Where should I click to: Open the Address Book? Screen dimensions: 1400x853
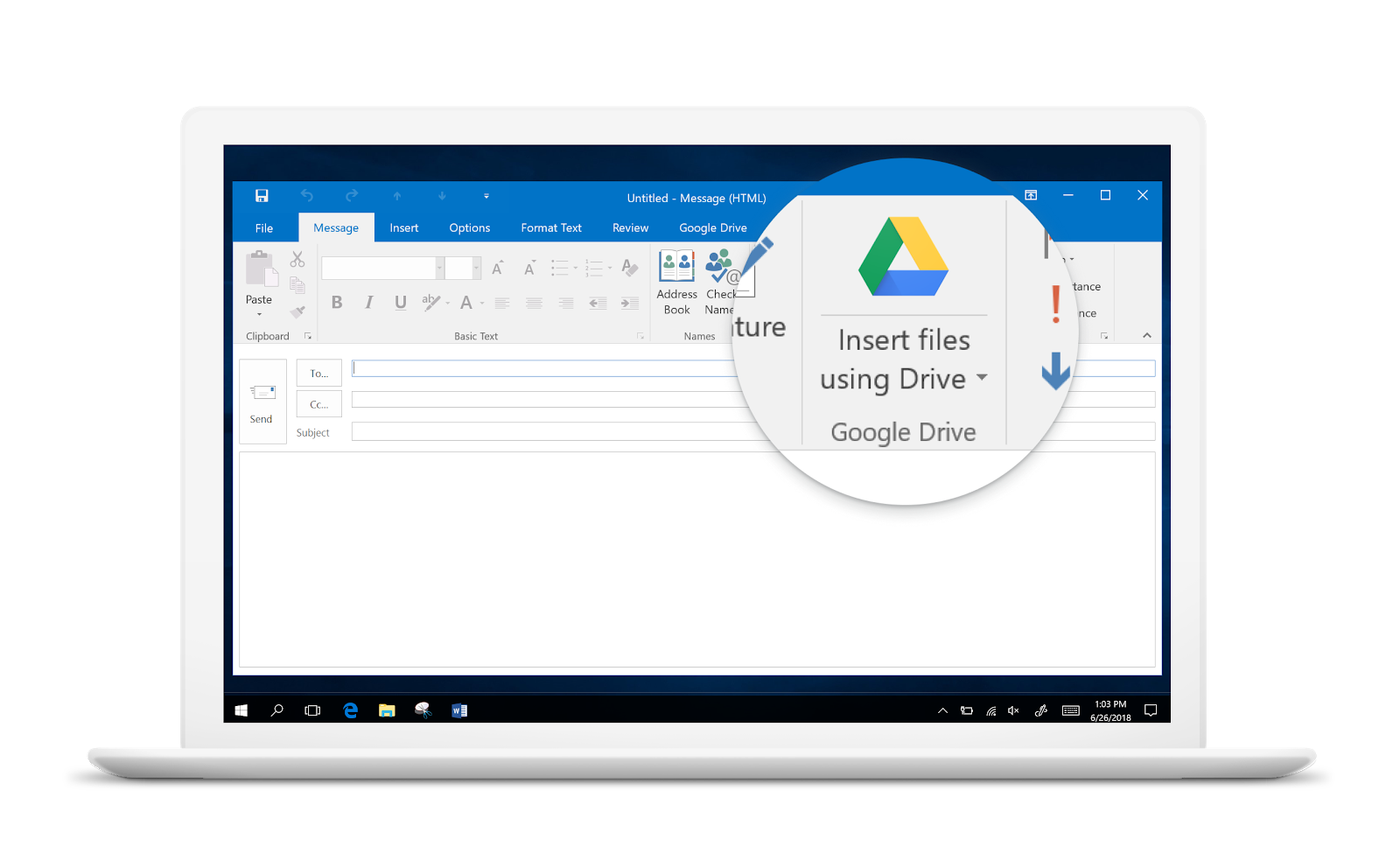pos(677,283)
